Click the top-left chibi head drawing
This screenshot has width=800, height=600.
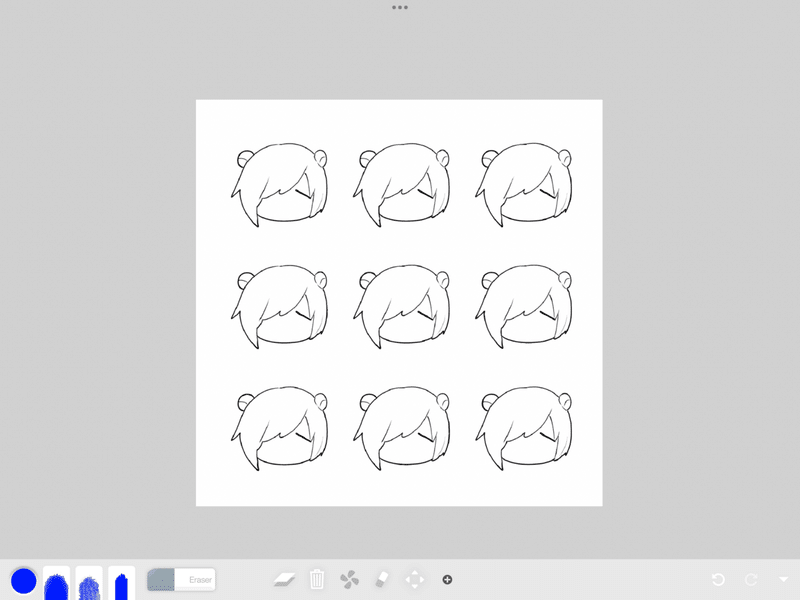point(279,185)
